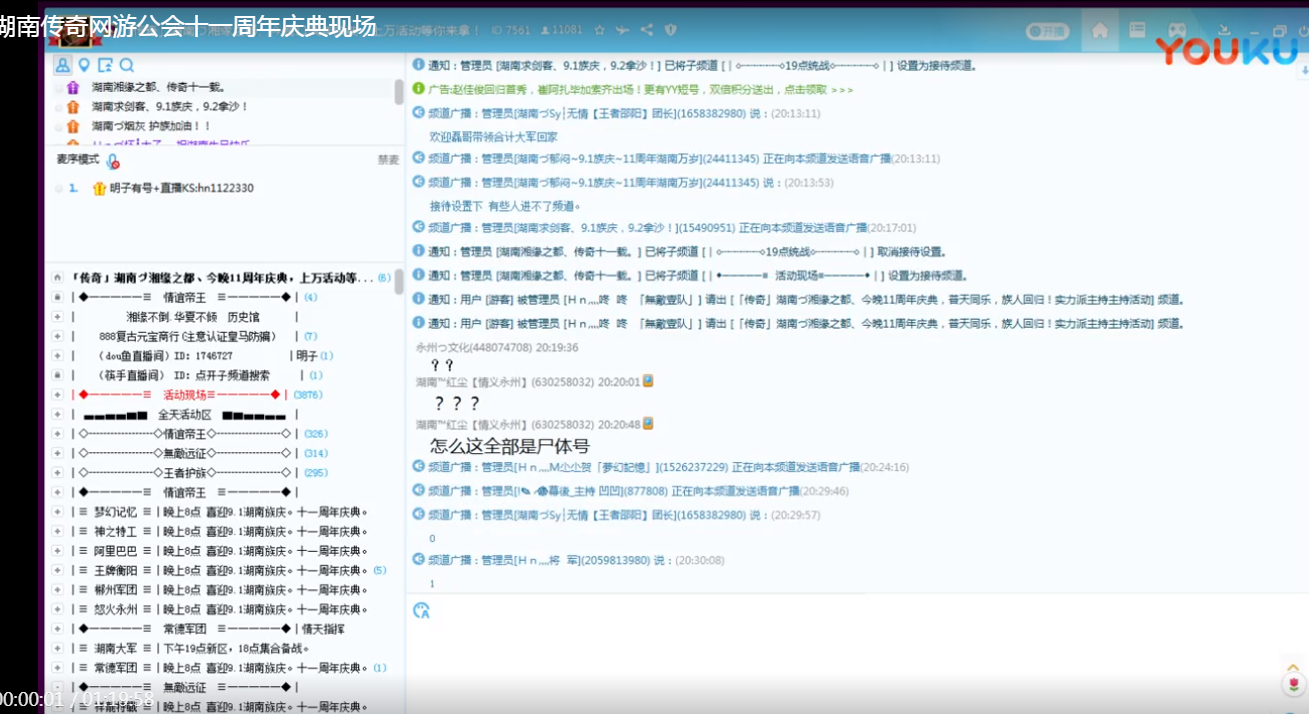Image resolution: width=1309 pixels, height=714 pixels.
Task: Click the orange badge of 湖南求剑客
Action: (x=72, y=107)
